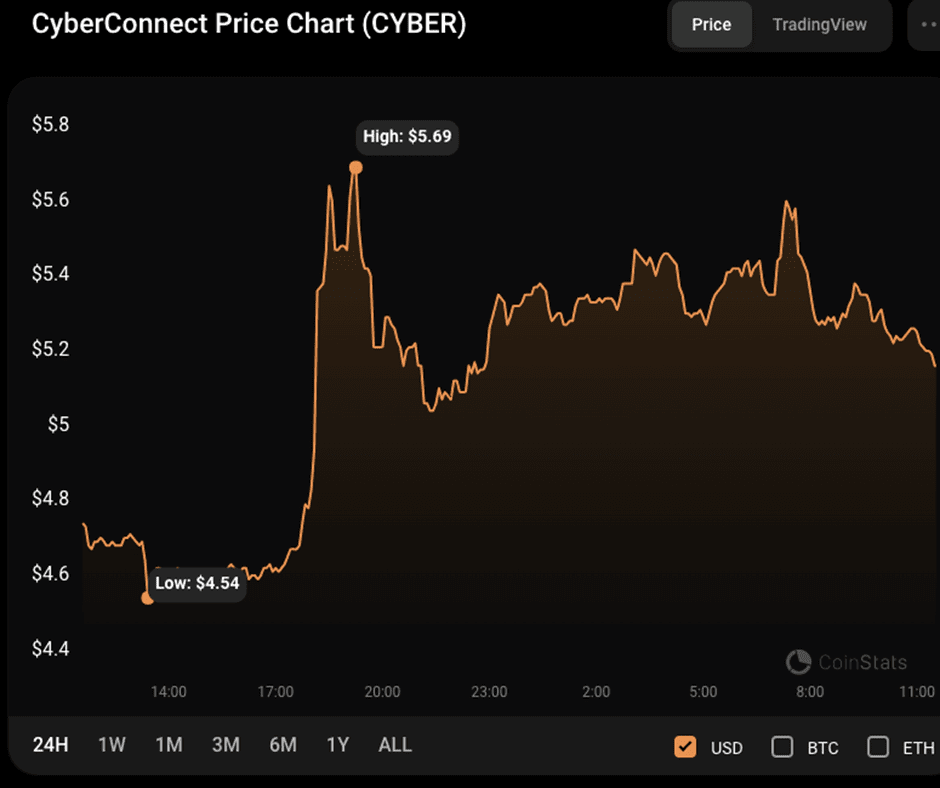The width and height of the screenshot is (940, 788).
Task: Click the Low: $4.54 tooltip label
Action: click(x=197, y=583)
